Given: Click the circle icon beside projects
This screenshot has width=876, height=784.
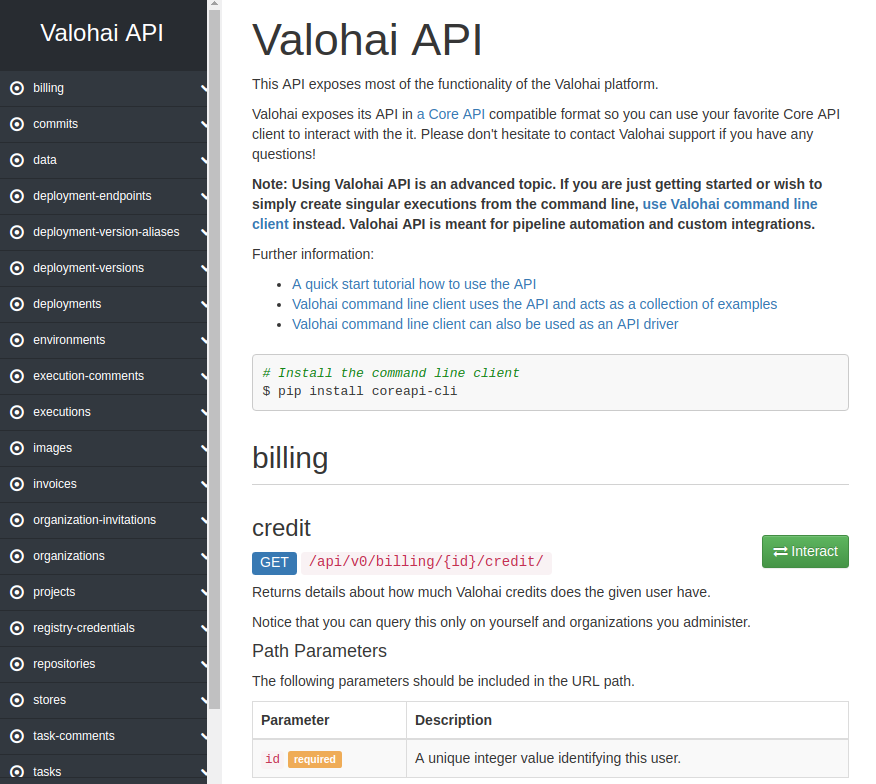Looking at the screenshot, I should coord(17,592).
